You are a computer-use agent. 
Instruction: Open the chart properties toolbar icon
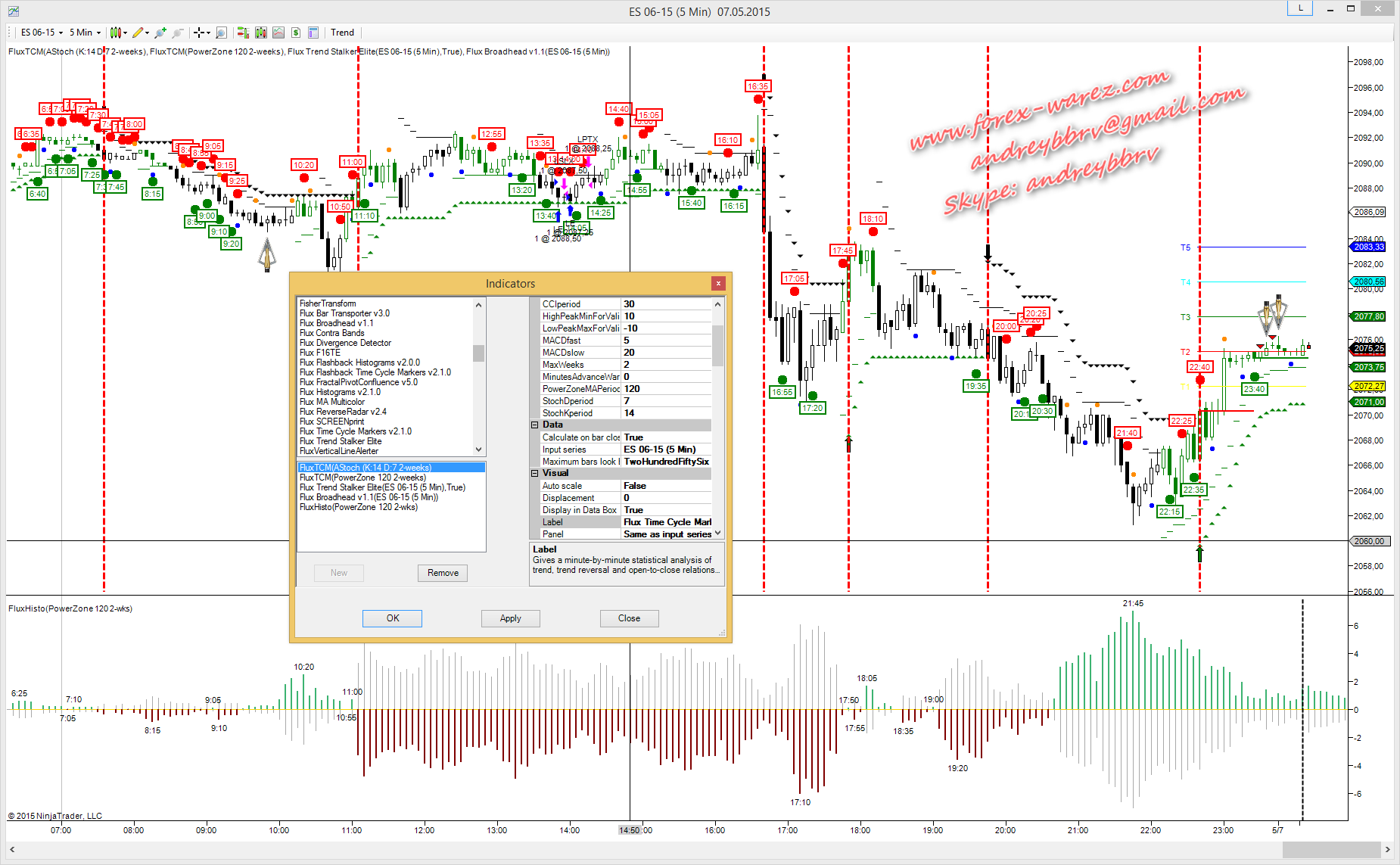pyautogui.click(x=313, y=33)
